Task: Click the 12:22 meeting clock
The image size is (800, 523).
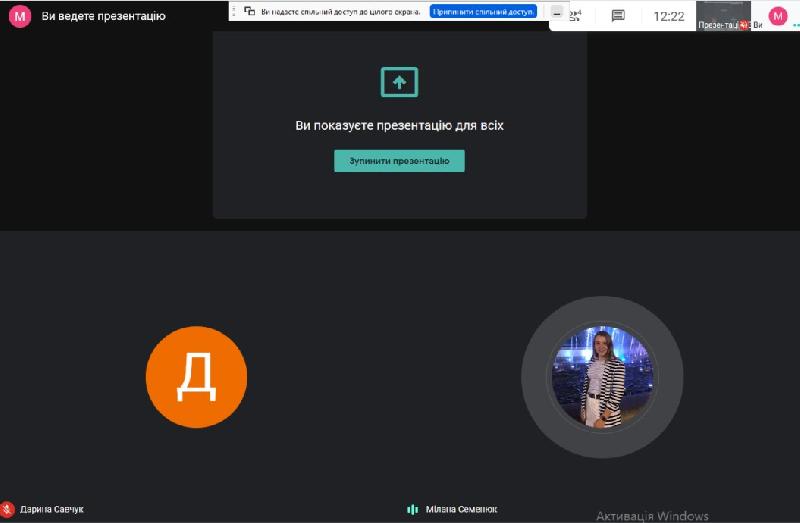Action: (668, 16)
